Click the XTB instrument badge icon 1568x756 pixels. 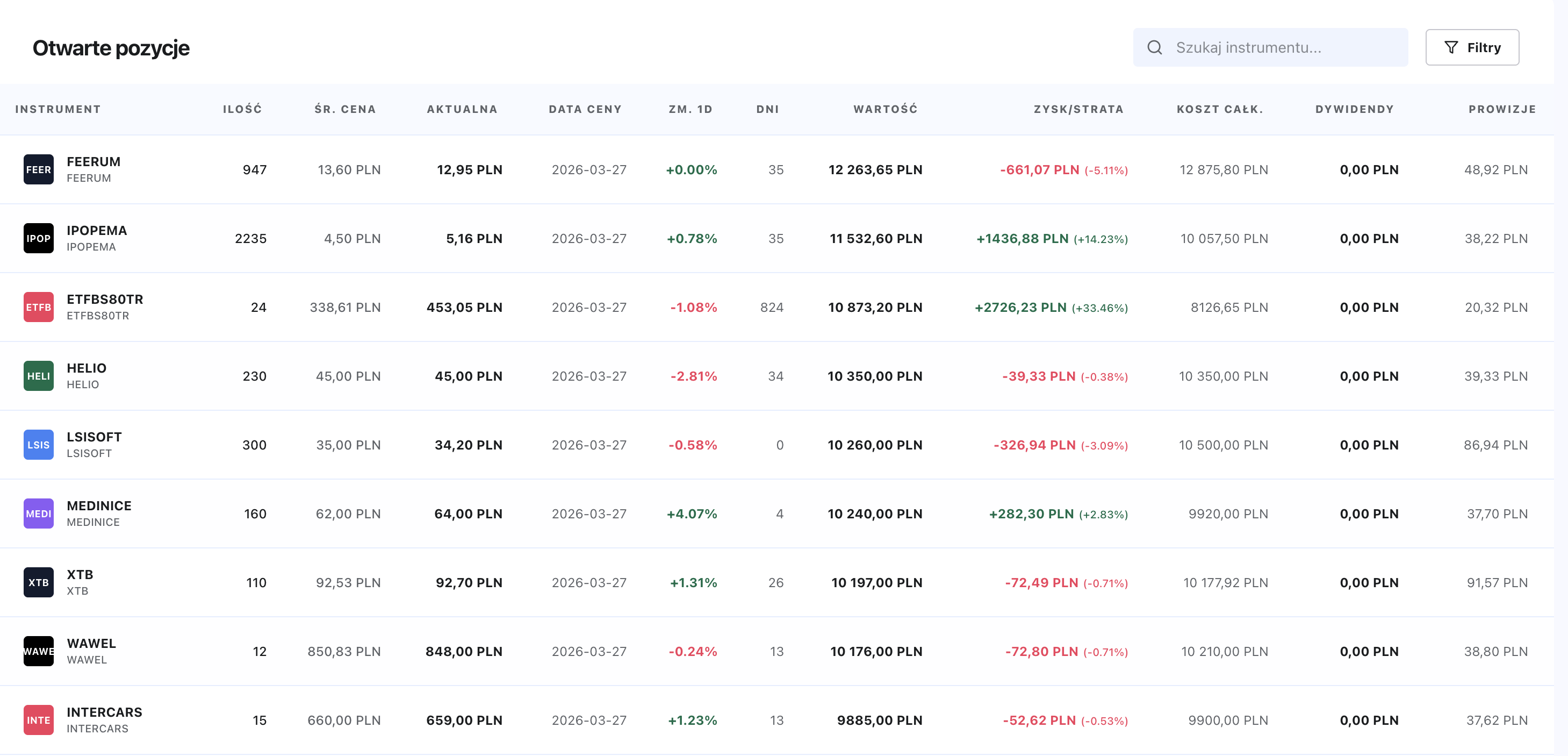pyautogui.click(x=38, y=582)
